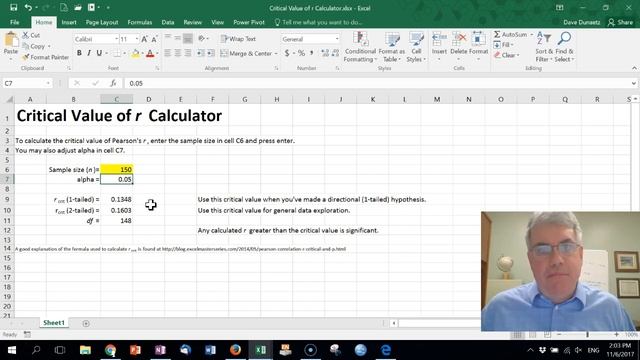Click Share button
The height and width of the screenshot is (360, 640).
click(620, 22)
